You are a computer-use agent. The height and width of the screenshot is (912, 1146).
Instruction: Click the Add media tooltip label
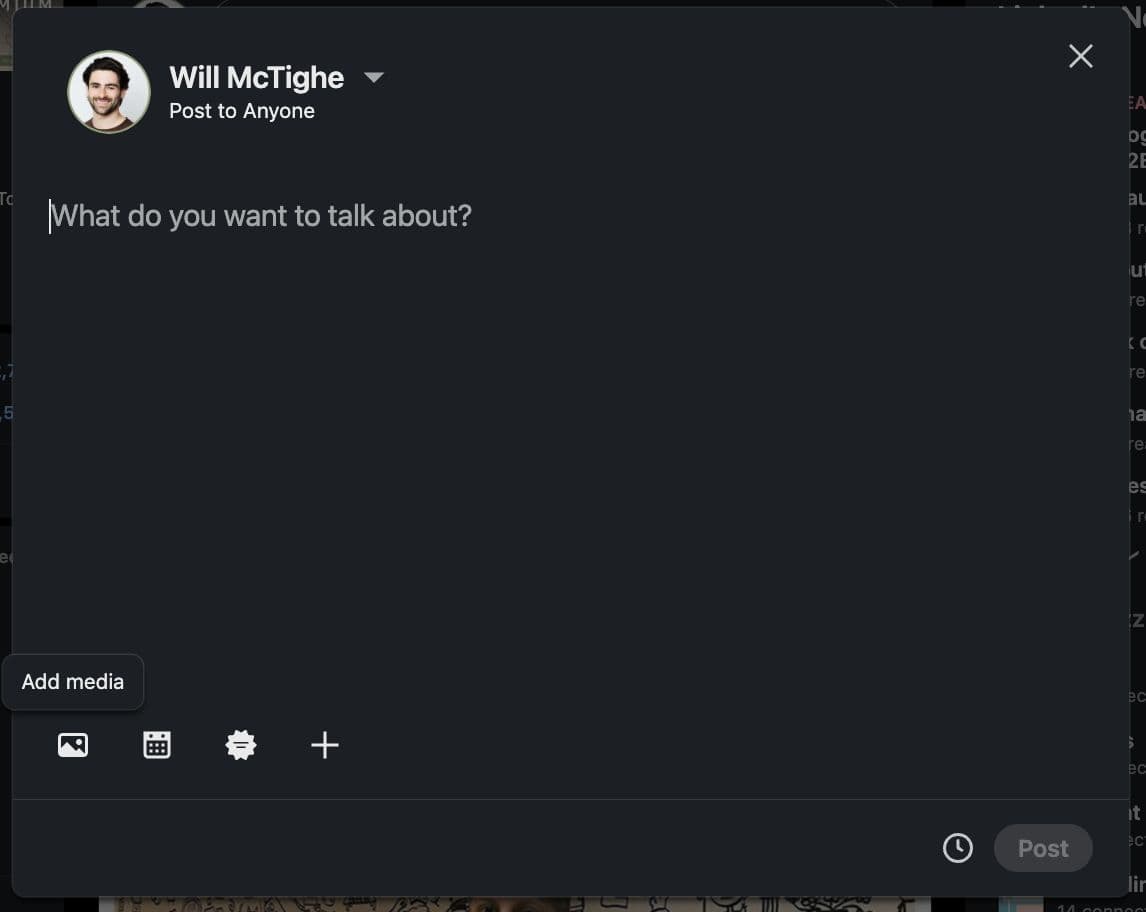pyautogui.click(x=73, y=682)
